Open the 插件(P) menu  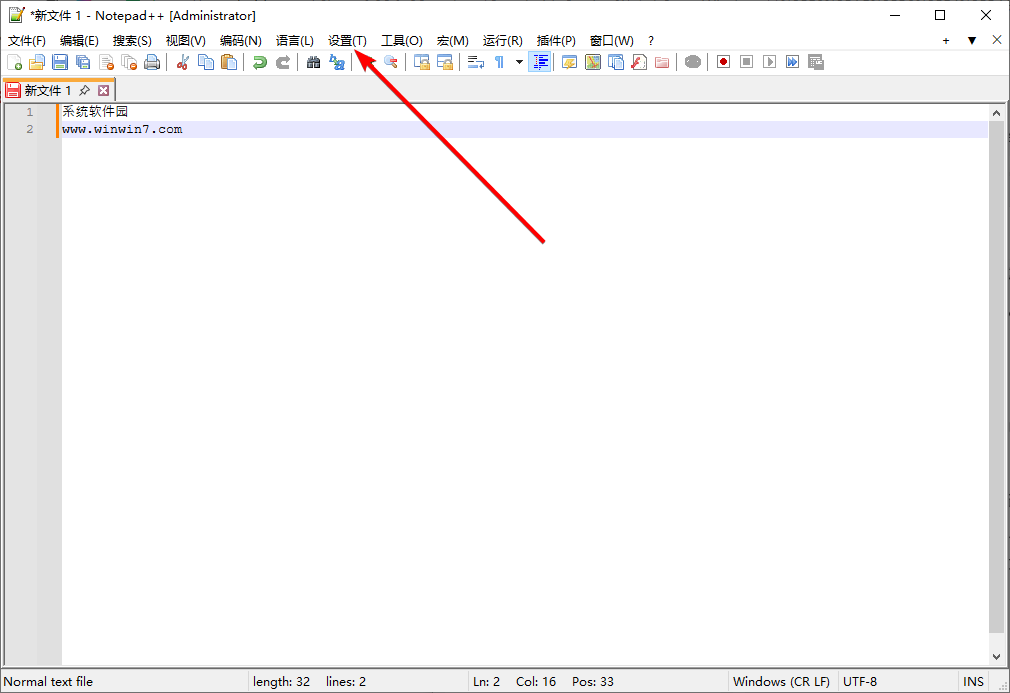coord(556,41)
